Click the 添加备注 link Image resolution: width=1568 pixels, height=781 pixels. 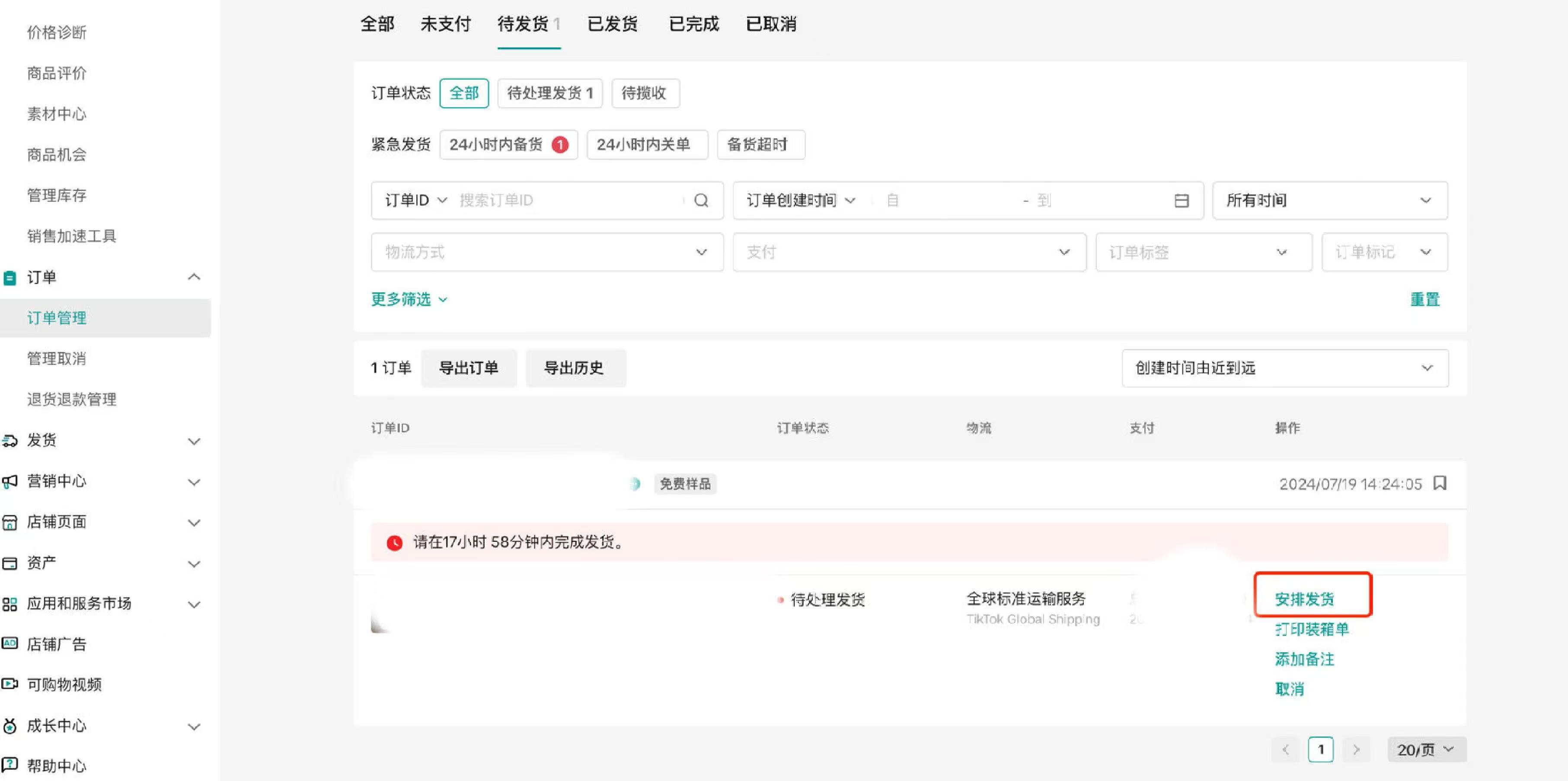(1304, 659)
